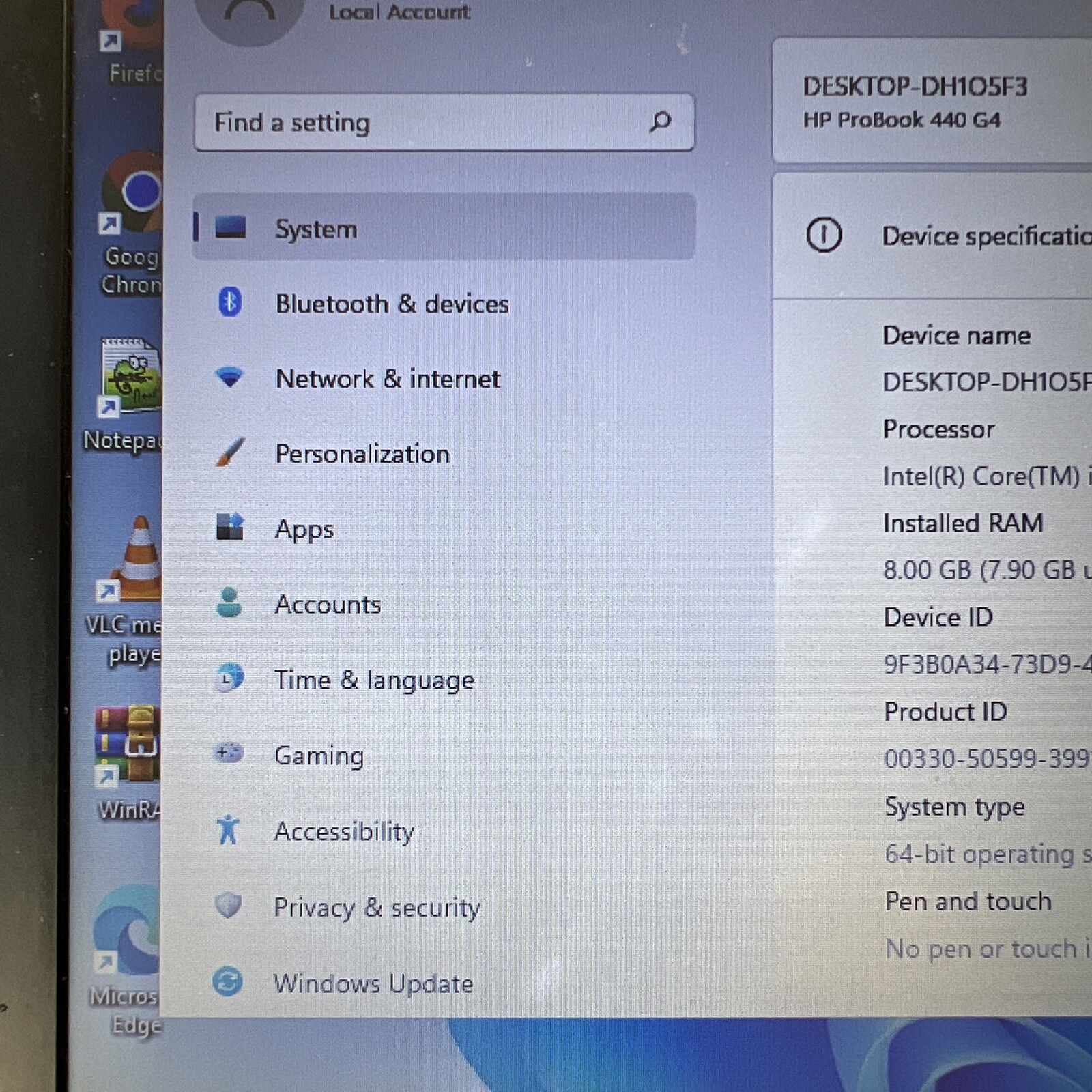This screenshot has width=1092, height=1092.
Task: Click the Device specifications info icon
Action: coord(824,235)
